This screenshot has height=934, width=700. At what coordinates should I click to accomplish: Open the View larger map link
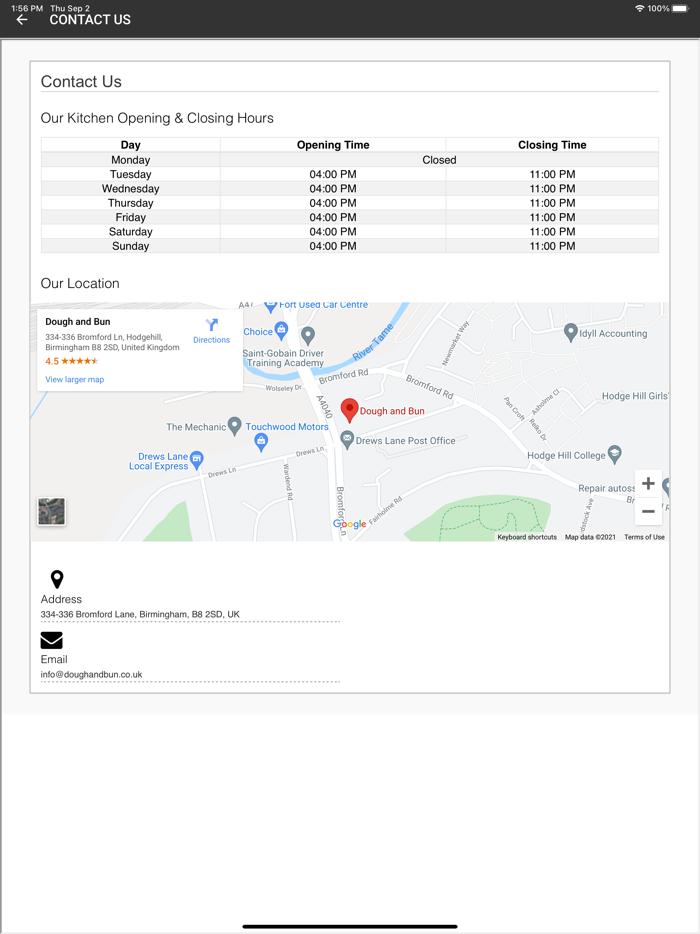[x=74, y=379]
